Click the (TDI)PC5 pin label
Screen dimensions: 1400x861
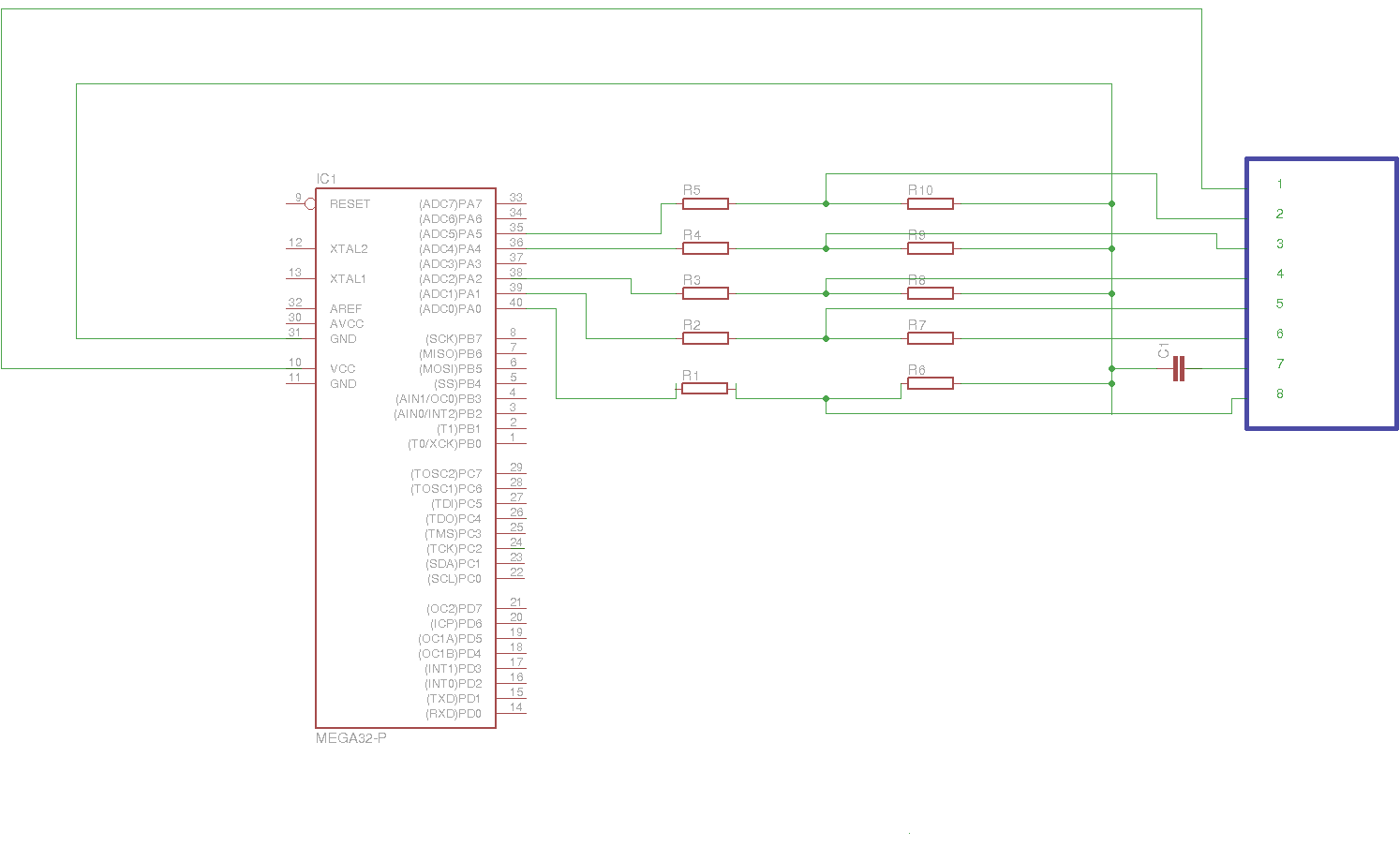coord(456,504)
